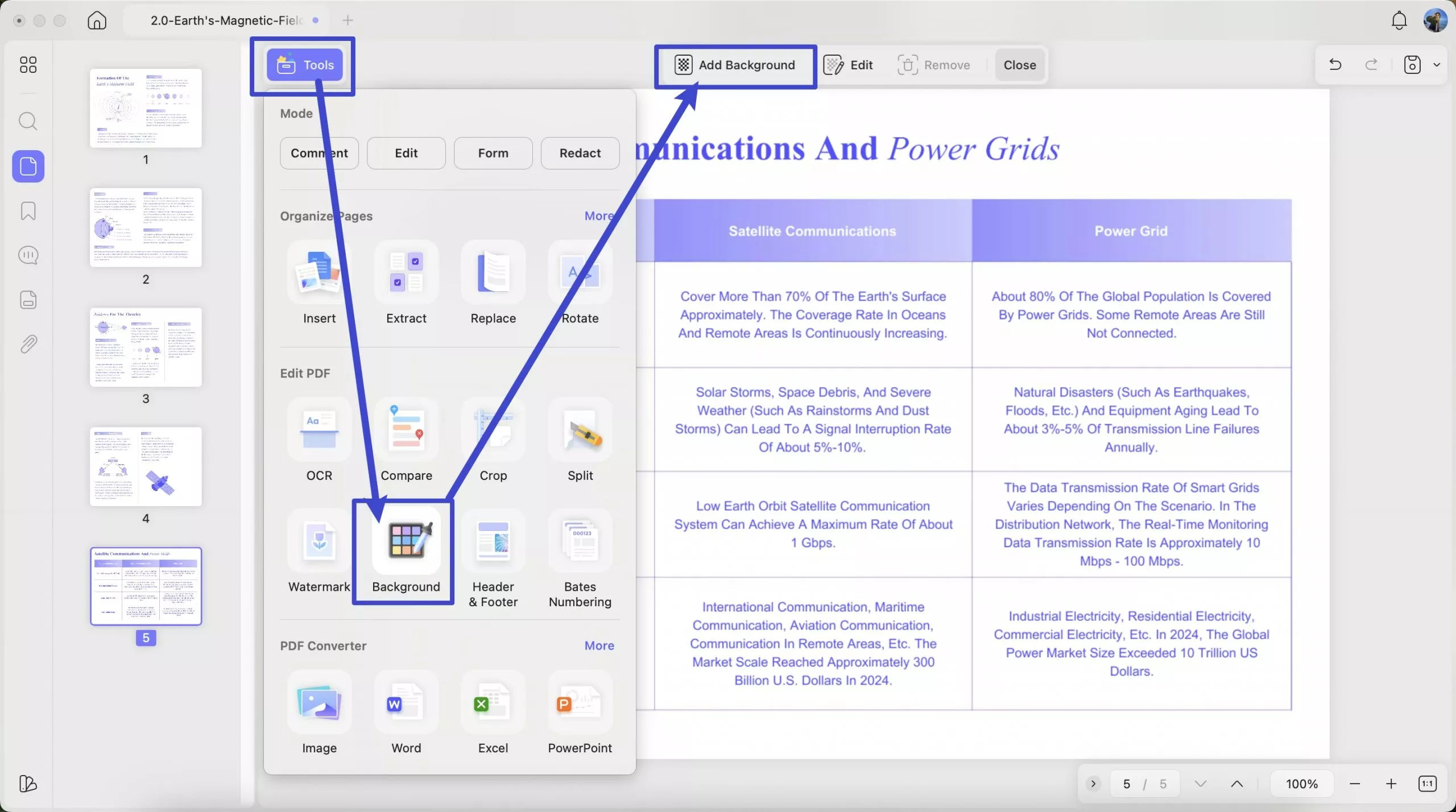Click More next to Organize Pages

tap(599, 216)
